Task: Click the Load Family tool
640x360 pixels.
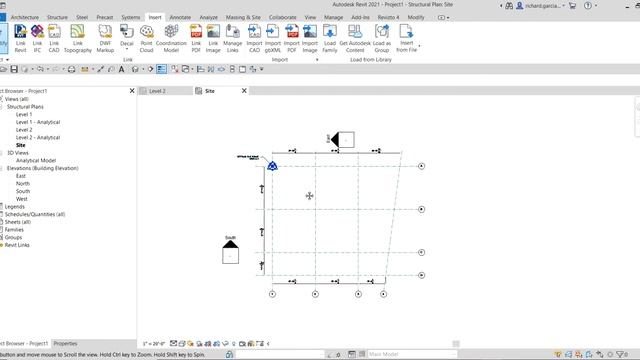Action: tap(330, 38)
